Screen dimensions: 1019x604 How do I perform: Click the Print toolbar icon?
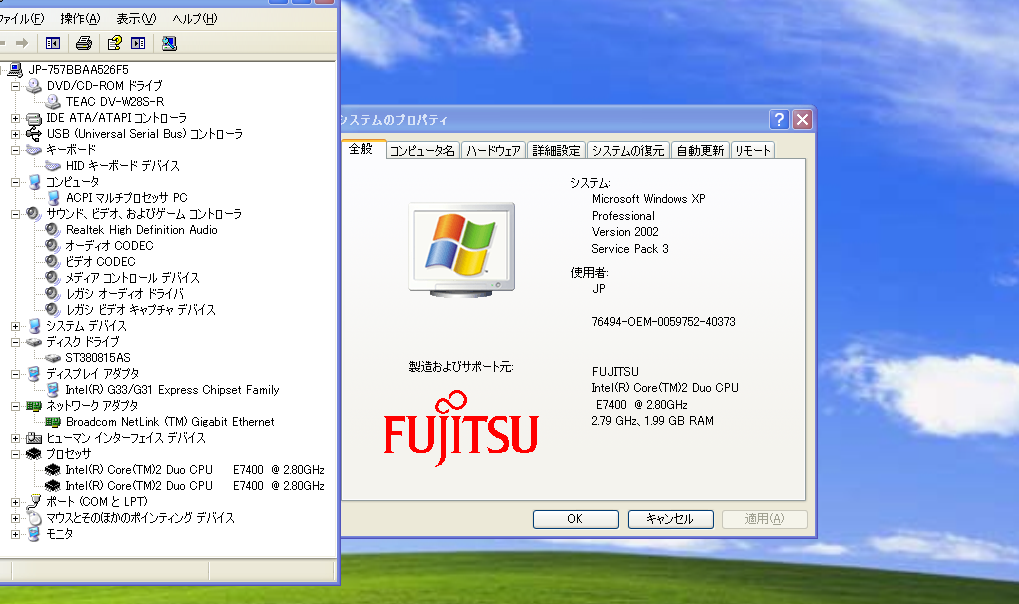[84, 43]
